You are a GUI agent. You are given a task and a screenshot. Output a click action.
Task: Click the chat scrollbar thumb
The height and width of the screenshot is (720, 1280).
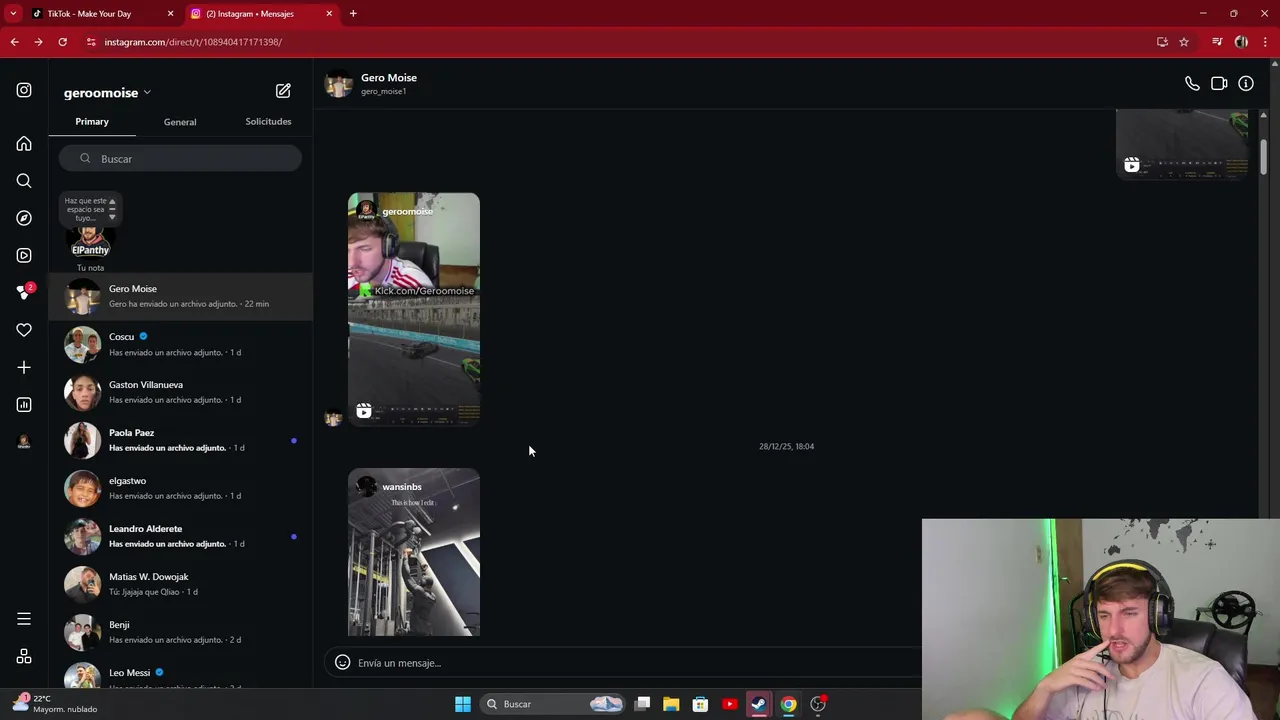[x=1263, y=157]
